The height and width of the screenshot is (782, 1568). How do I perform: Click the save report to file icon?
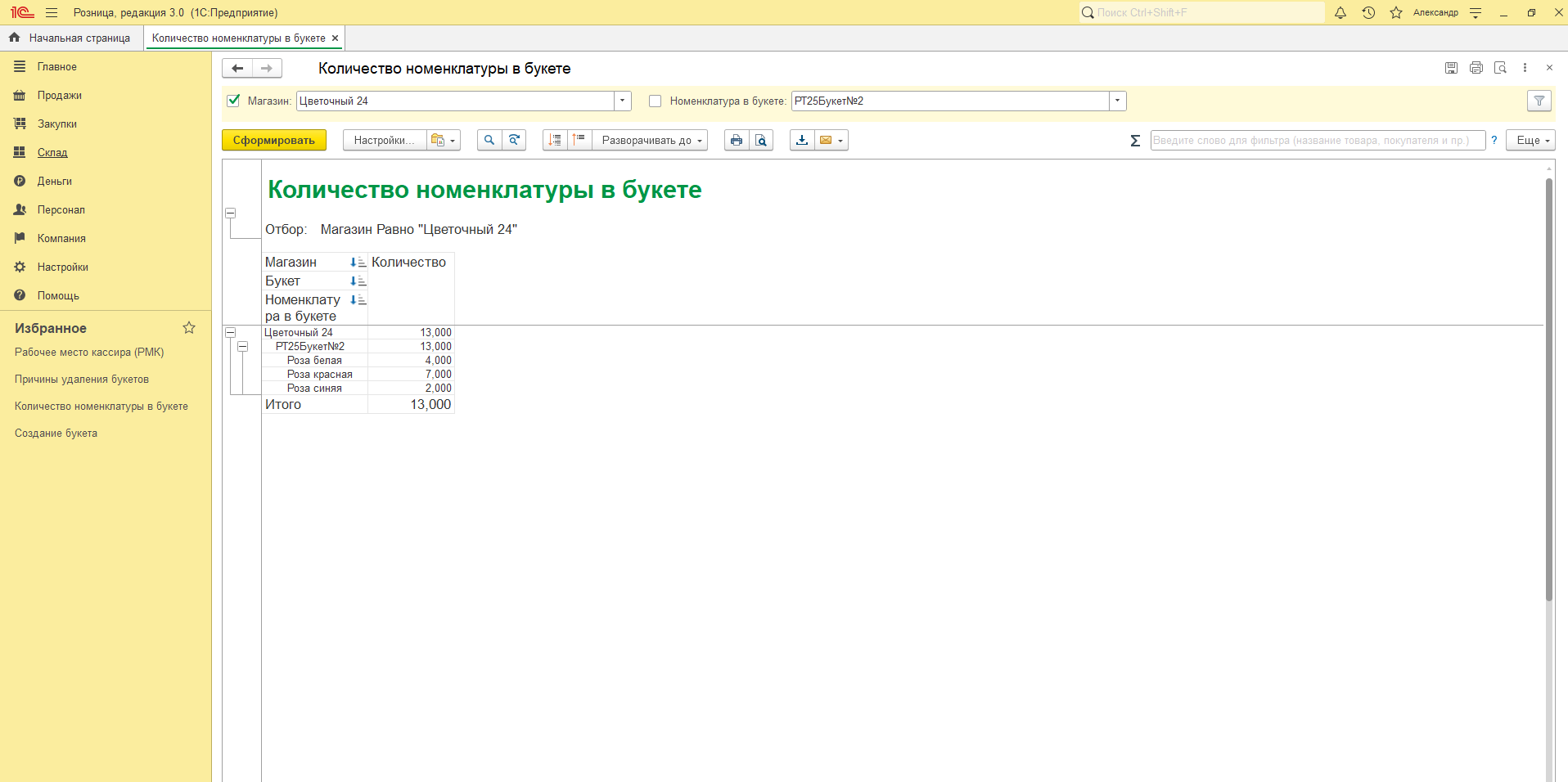pyautogui.click(x=802, y=140)
